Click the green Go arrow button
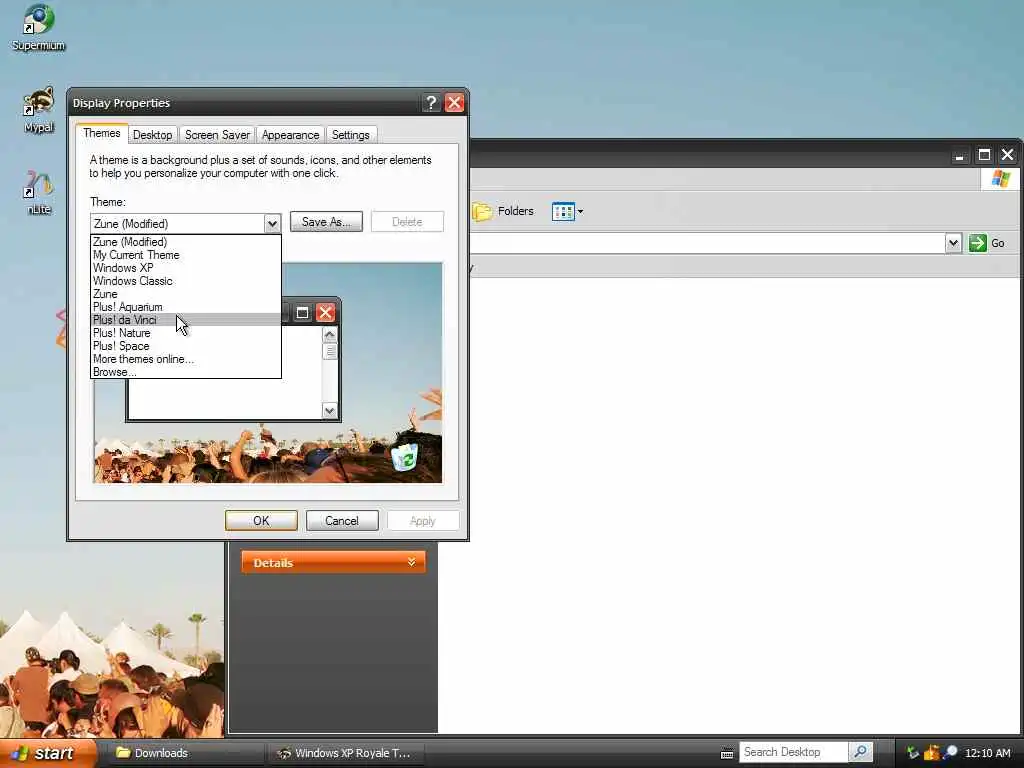This screenshot has height=768, width=1024. pyautogui.click(x=978, y=243)
